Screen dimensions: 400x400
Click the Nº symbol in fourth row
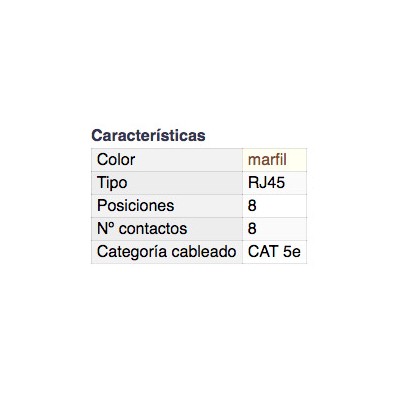(106, 229)
